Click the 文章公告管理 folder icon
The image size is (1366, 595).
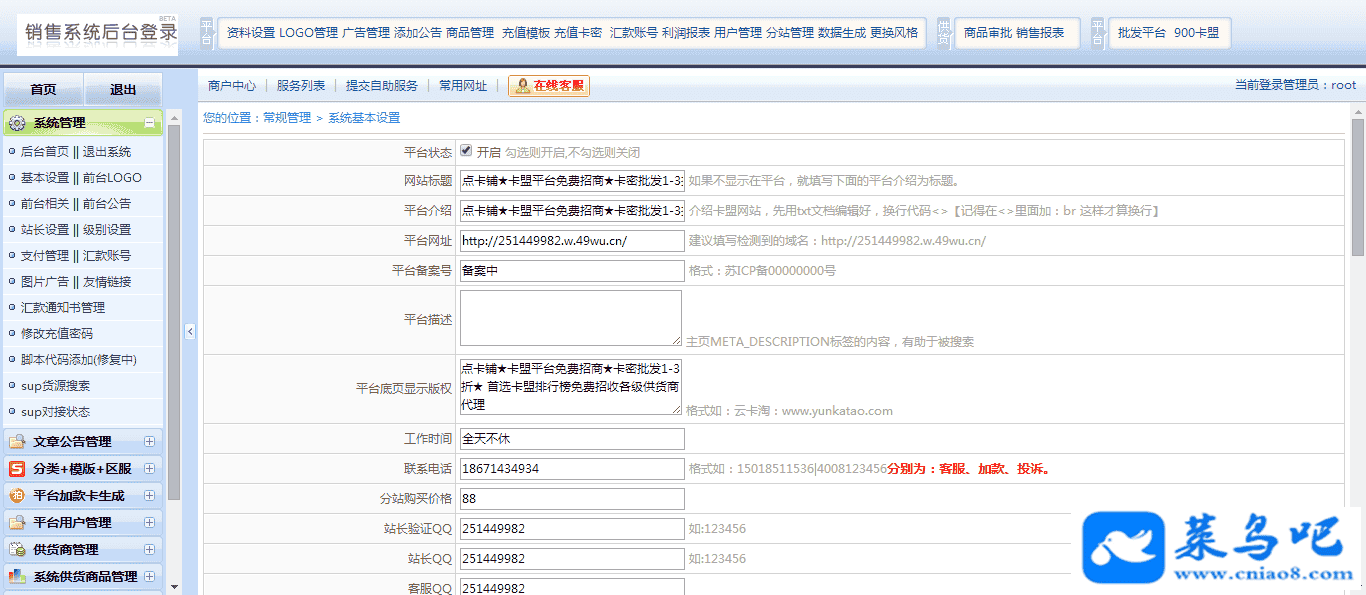pyautogui.click(x=17, y=442)
